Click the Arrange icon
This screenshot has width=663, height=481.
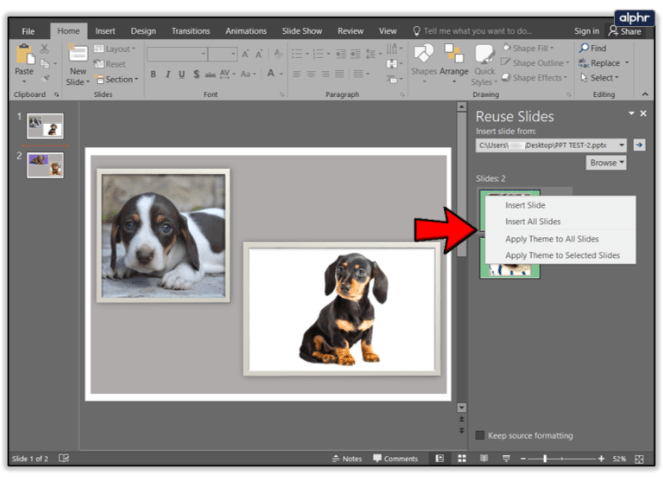click(453, 58)
